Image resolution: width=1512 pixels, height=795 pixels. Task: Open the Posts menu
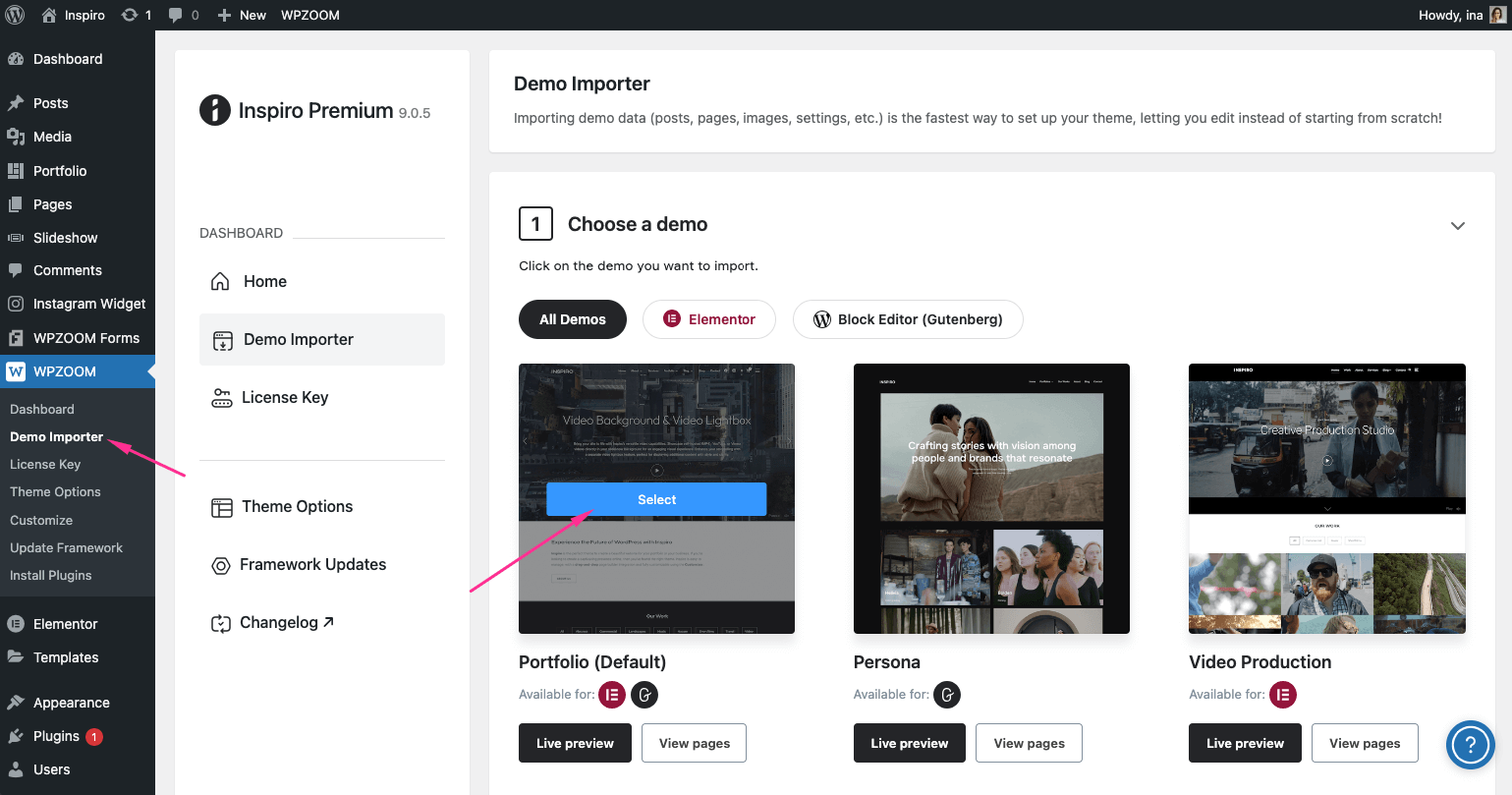78,103
